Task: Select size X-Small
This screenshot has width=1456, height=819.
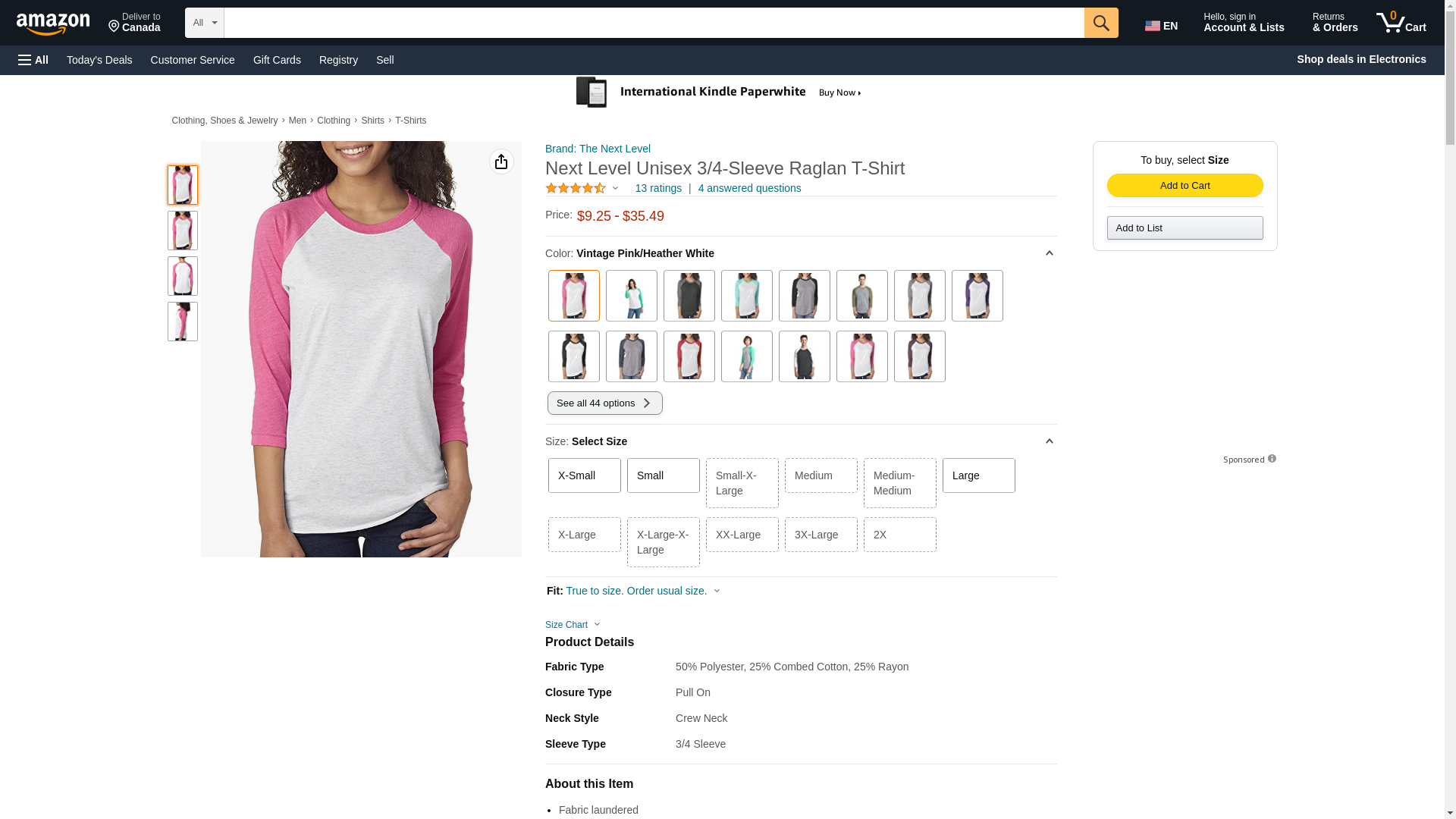Action: [x=584, y=475]
